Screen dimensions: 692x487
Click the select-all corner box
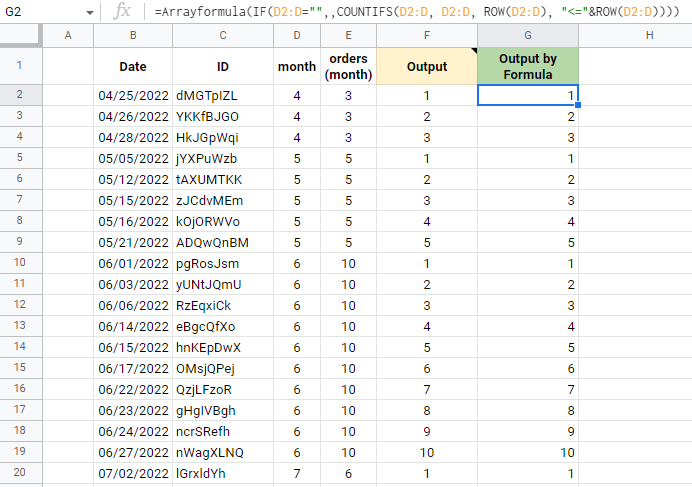click(20, 35)
